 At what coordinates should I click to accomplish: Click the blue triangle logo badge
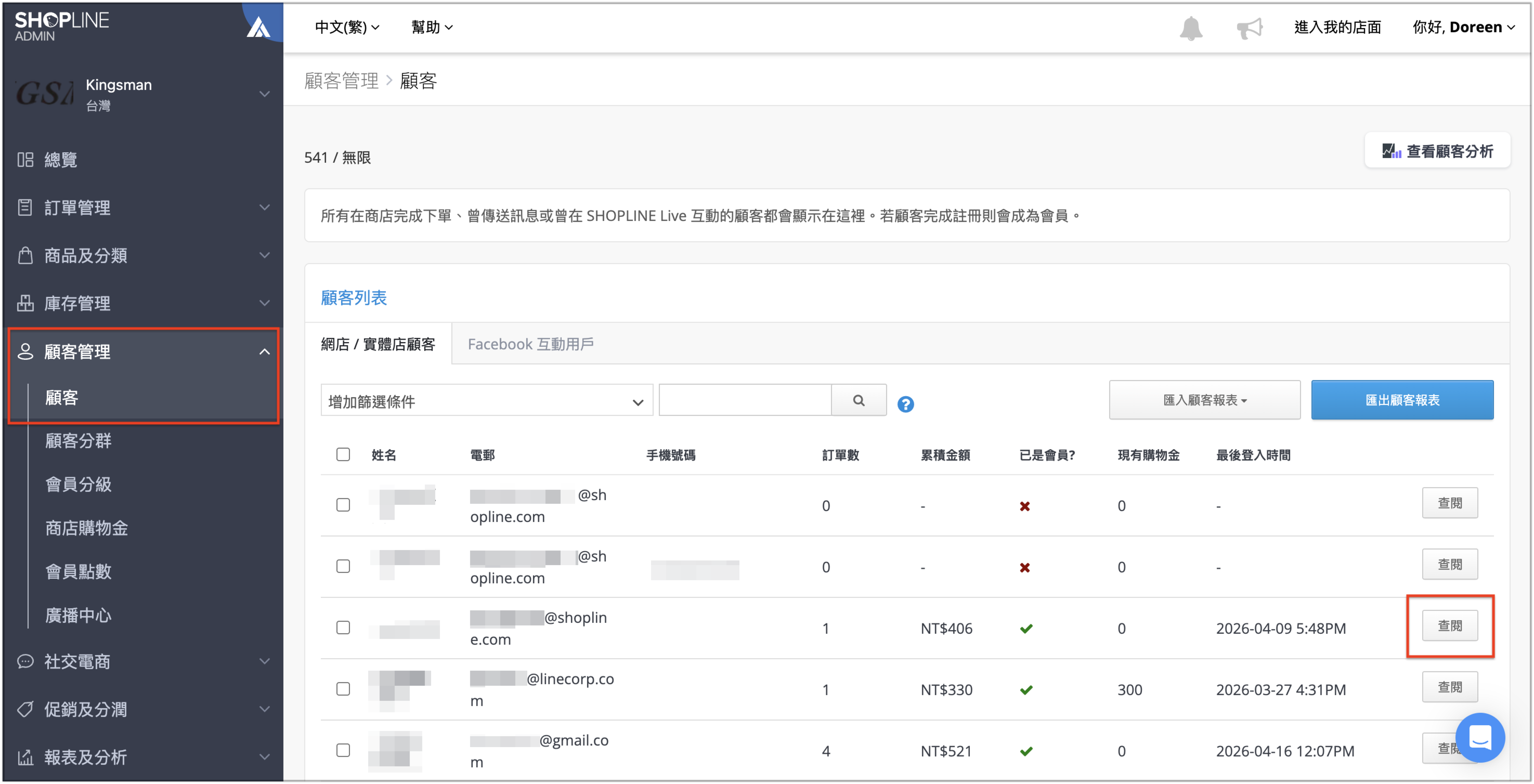[x=258, y=26]
